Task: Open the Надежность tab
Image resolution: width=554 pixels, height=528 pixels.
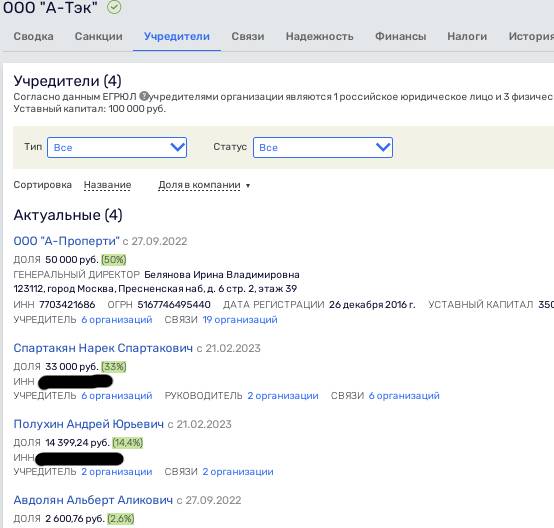Action: pyautogui.click(x=319, y=36)
